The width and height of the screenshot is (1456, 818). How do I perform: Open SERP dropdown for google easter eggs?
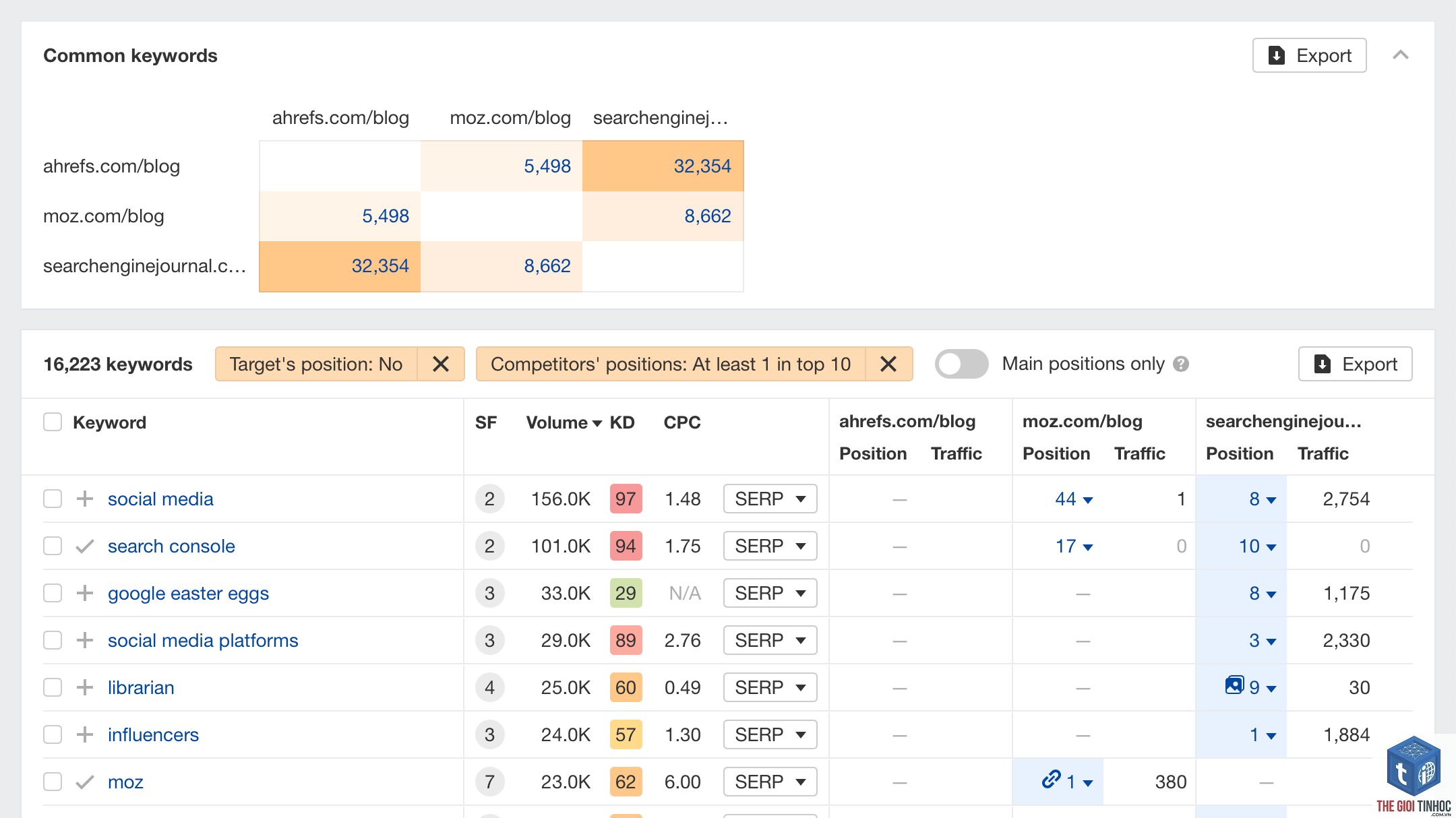pyautogui.click(x=770, y=593)
